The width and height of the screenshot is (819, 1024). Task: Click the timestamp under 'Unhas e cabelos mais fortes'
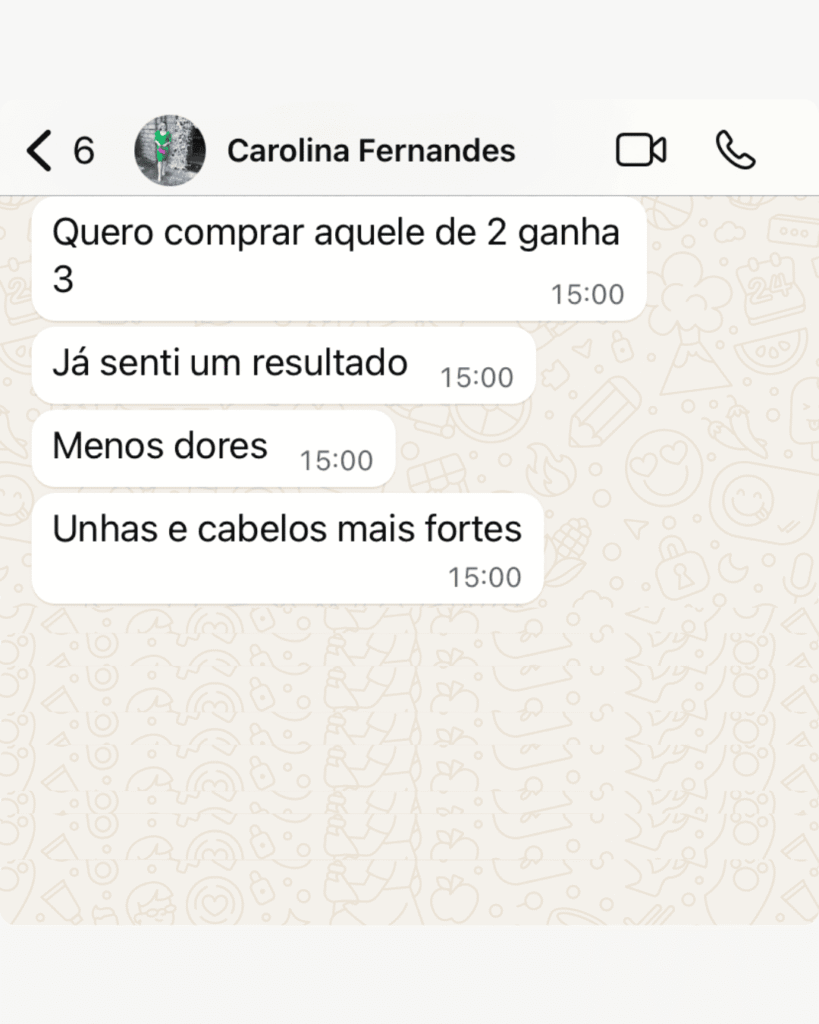click(x=485, y=577)
